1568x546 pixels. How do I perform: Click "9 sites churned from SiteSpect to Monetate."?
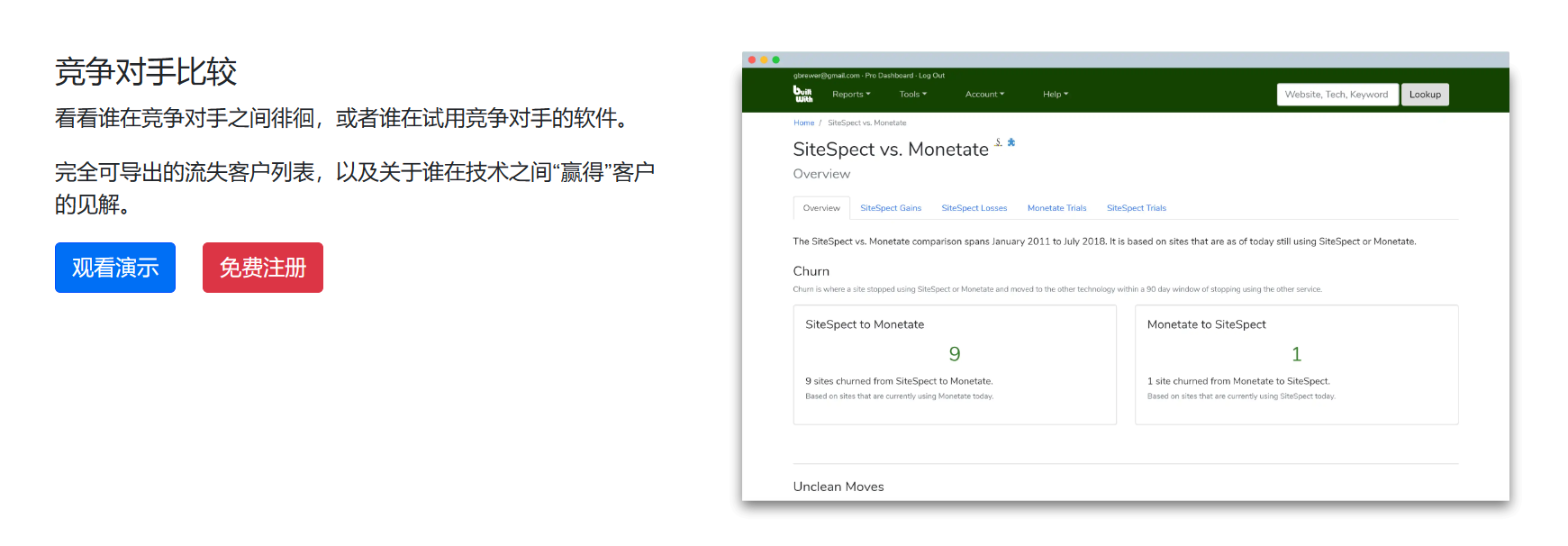[x=899, y=381]
